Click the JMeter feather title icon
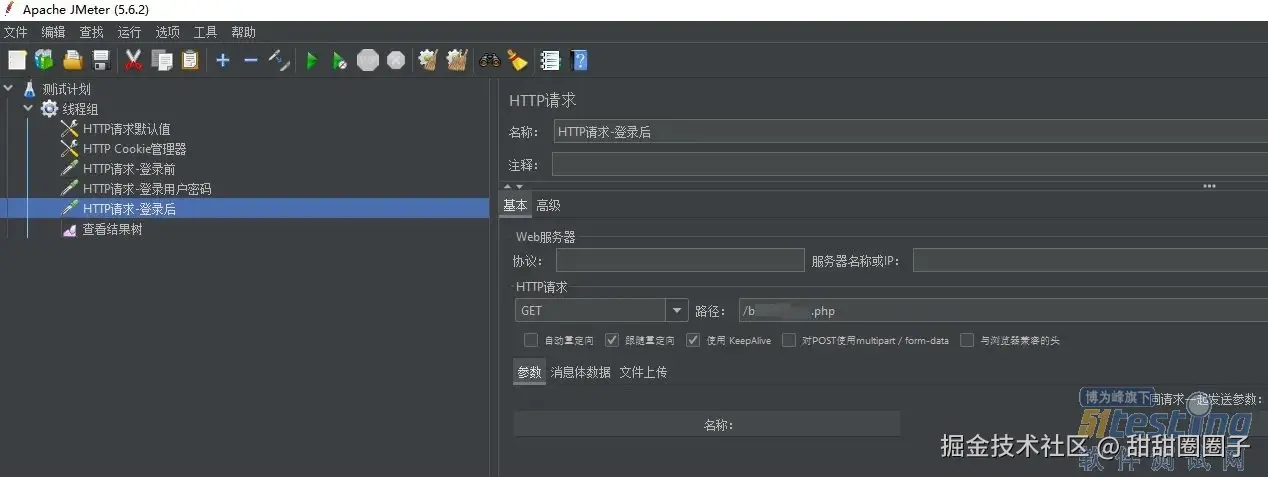Screen dimensions: 1268x477 click(x=9, y=9)
